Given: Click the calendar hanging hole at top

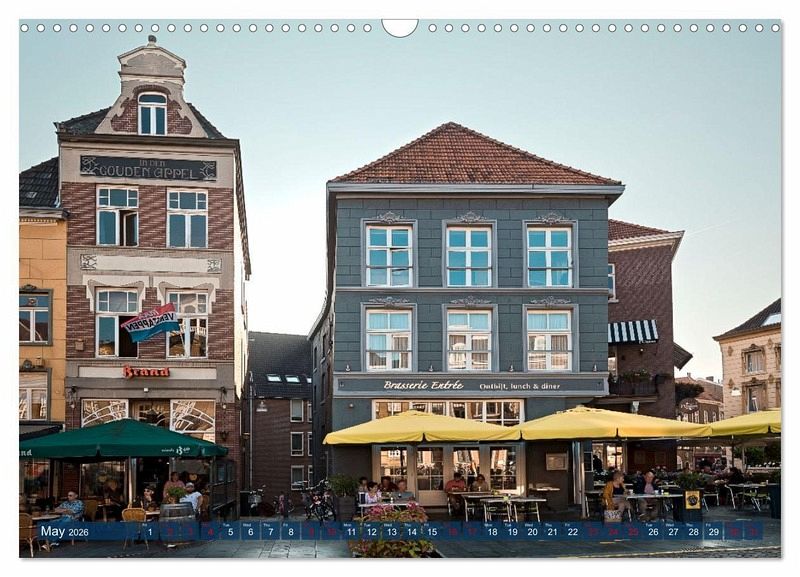Looking at the screenshot, I should 400,26.
